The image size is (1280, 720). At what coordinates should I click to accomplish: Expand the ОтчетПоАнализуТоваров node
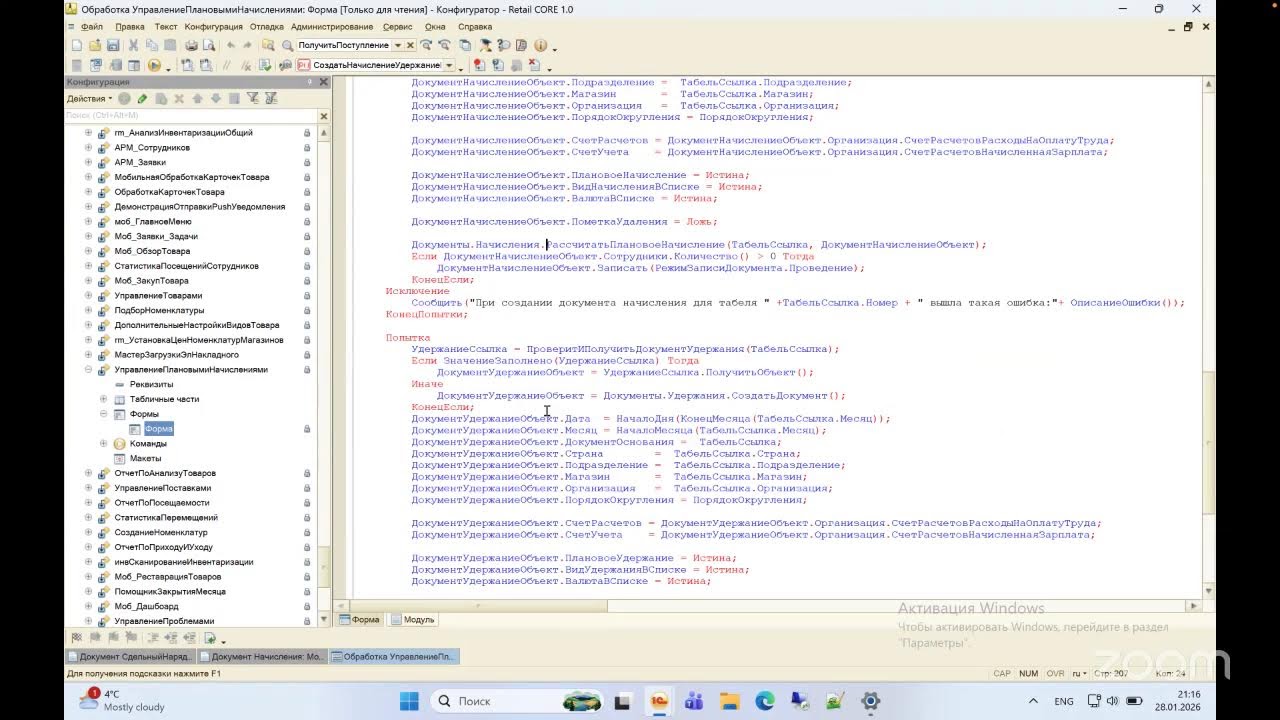pos(88,473)
